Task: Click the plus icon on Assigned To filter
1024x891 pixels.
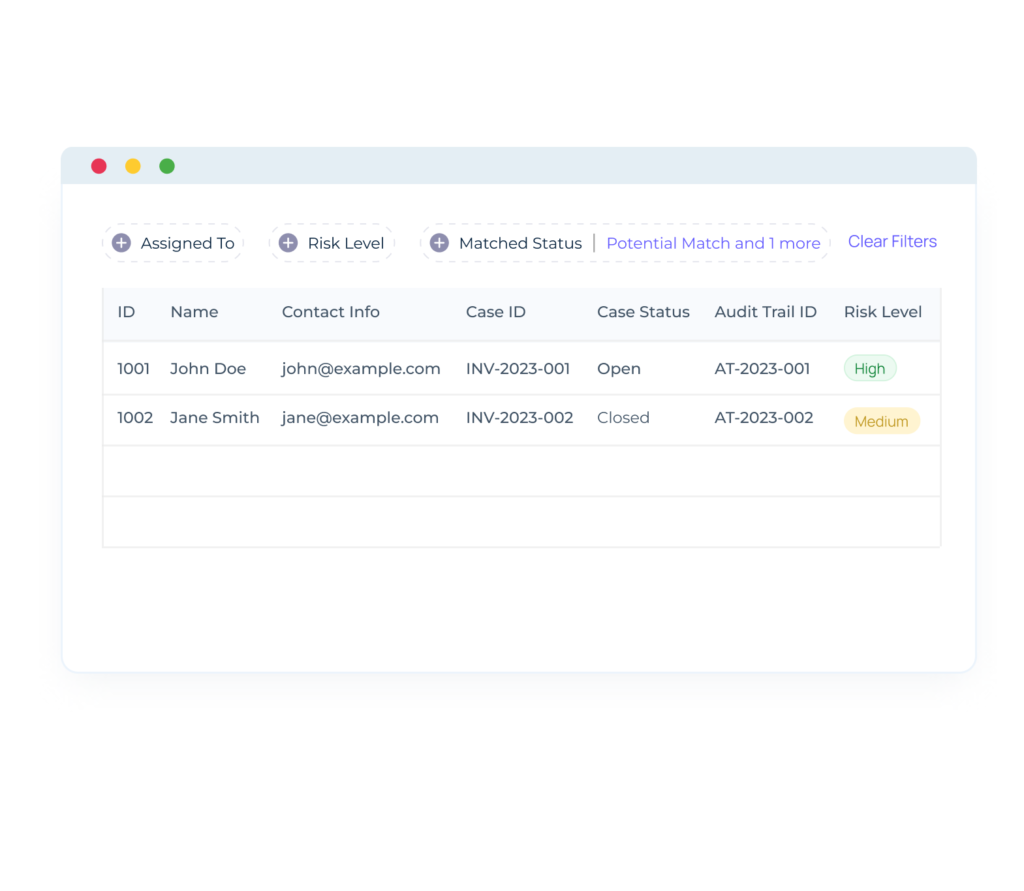Action: pos(121,242)
